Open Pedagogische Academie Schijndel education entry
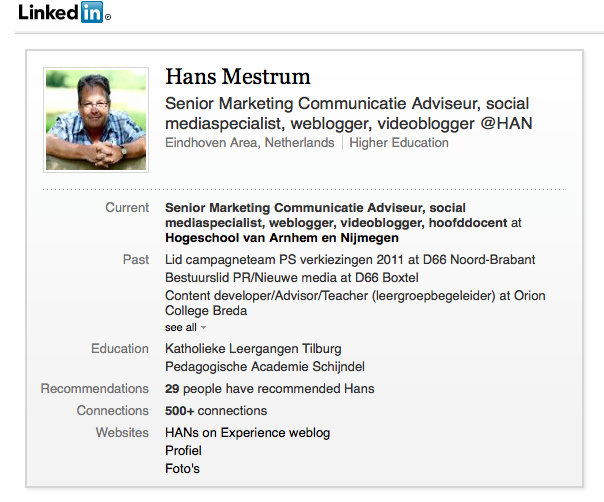Screen dimensions: 604x502 pyautogui.click(x=265, y=367)
